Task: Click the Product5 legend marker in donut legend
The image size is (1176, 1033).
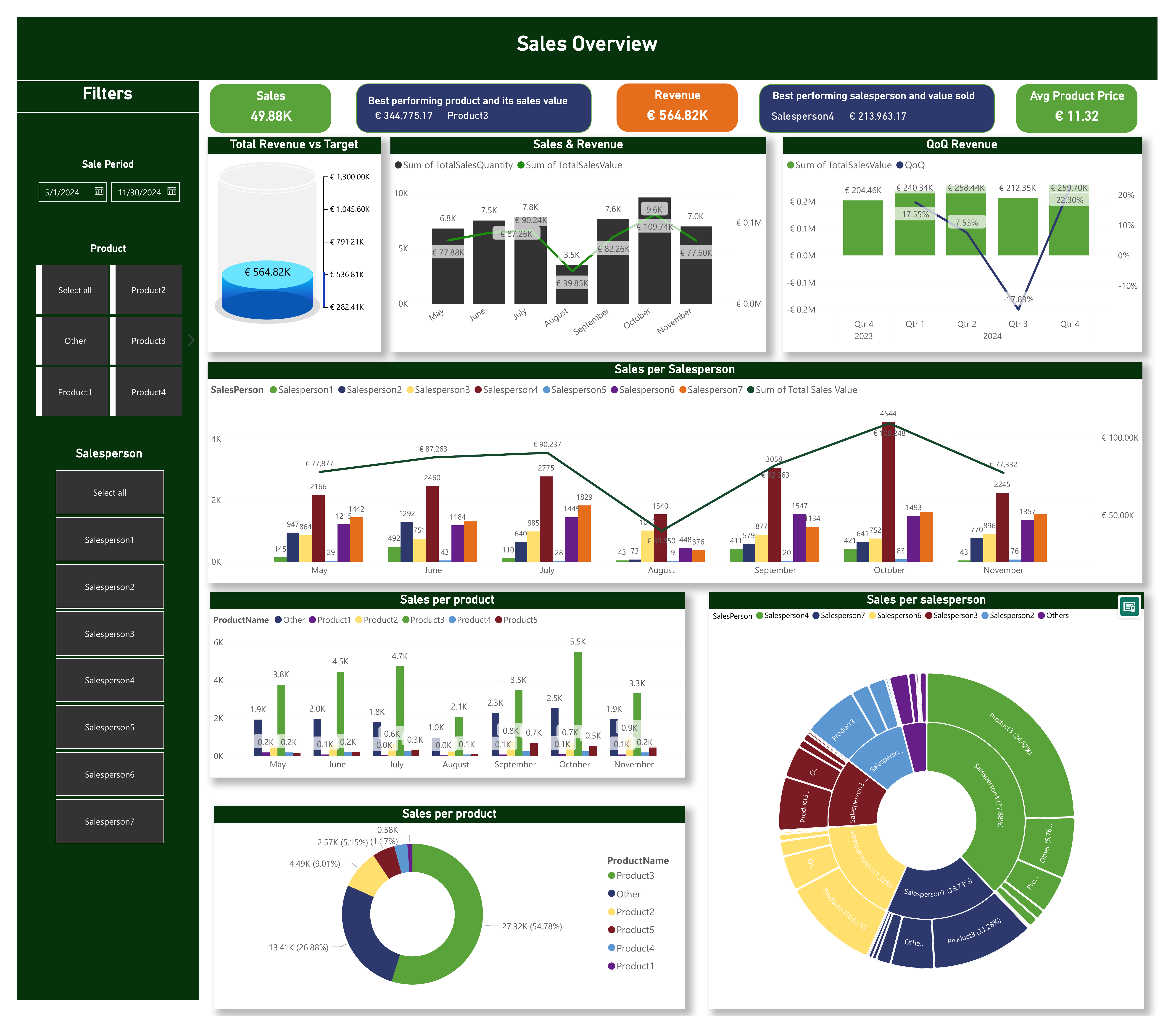Action: tap(612, 929)
